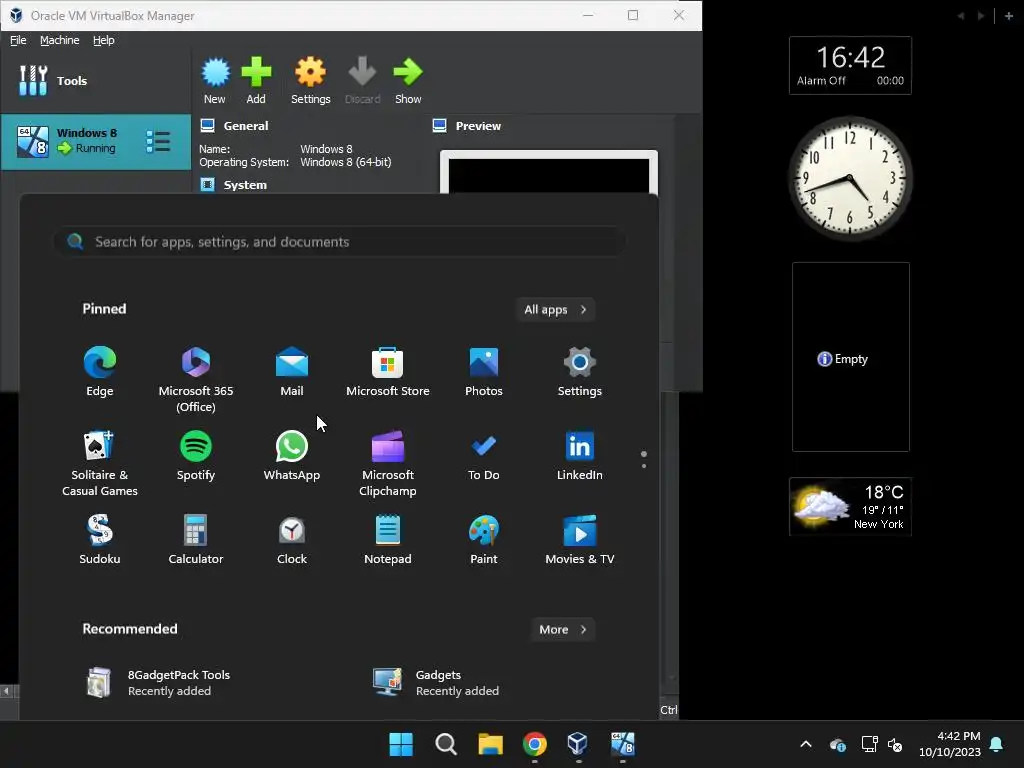The width and height of the screenshot is (1024, 768).
Task: Go to next gadget sidebar page arrow
Action: pyautogui.click(x=981, y=16)
